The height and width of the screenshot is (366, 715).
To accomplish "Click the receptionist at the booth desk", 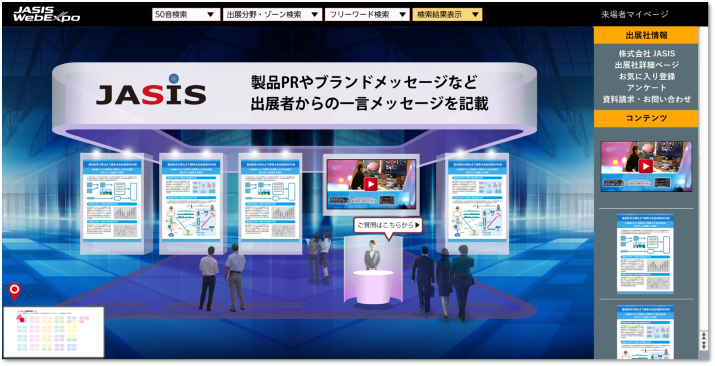I will 372,255.
